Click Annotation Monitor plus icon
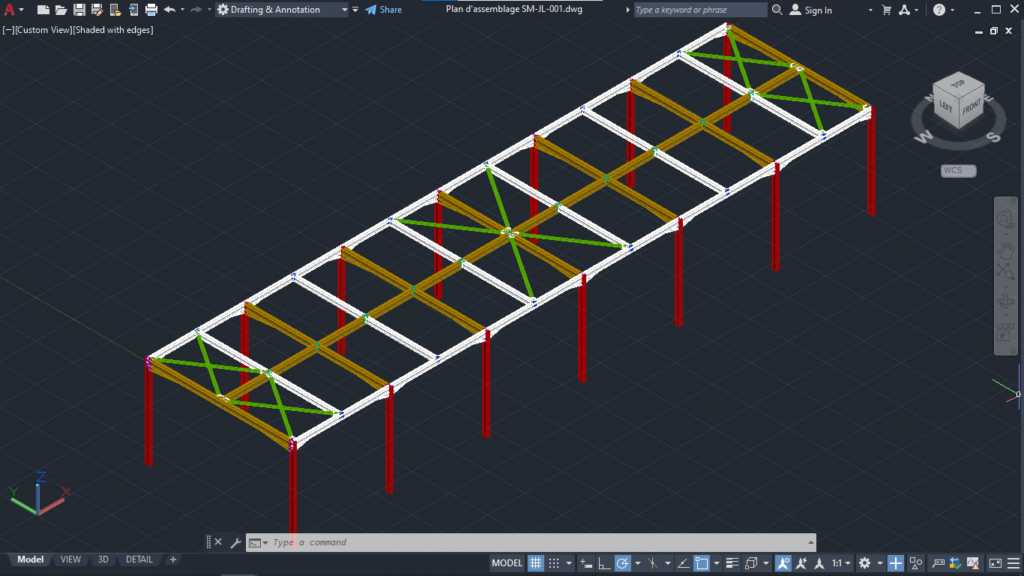The image size is (1024, 576). pos(895,563)
